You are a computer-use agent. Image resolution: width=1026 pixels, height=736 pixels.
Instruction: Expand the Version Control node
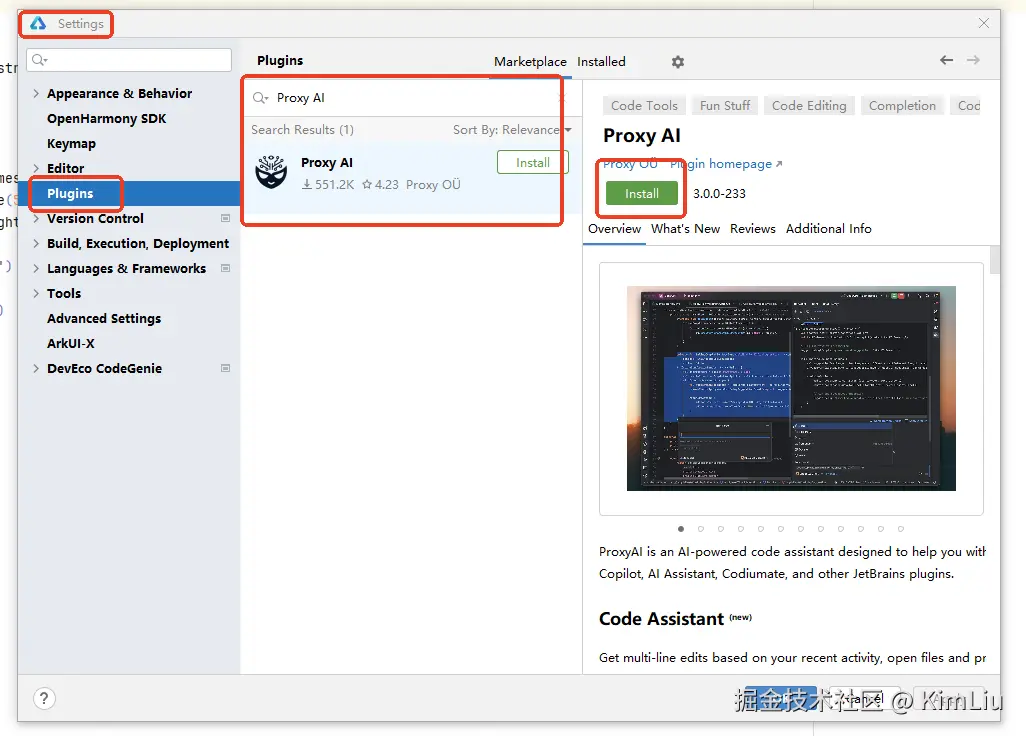click(x=36, y=219)
